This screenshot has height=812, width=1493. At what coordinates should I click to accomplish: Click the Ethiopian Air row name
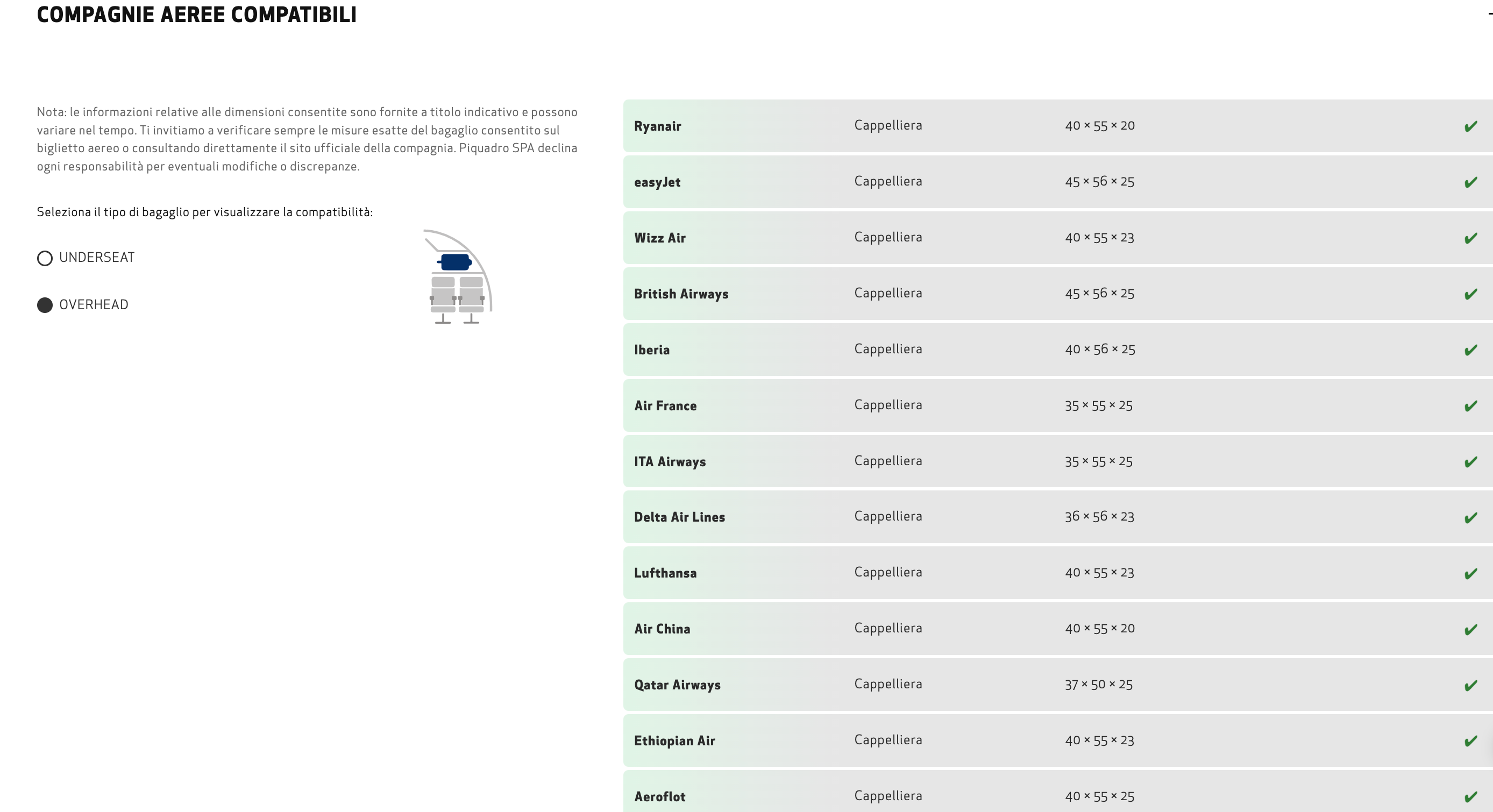pyautogui.click(x=674, y=742)
